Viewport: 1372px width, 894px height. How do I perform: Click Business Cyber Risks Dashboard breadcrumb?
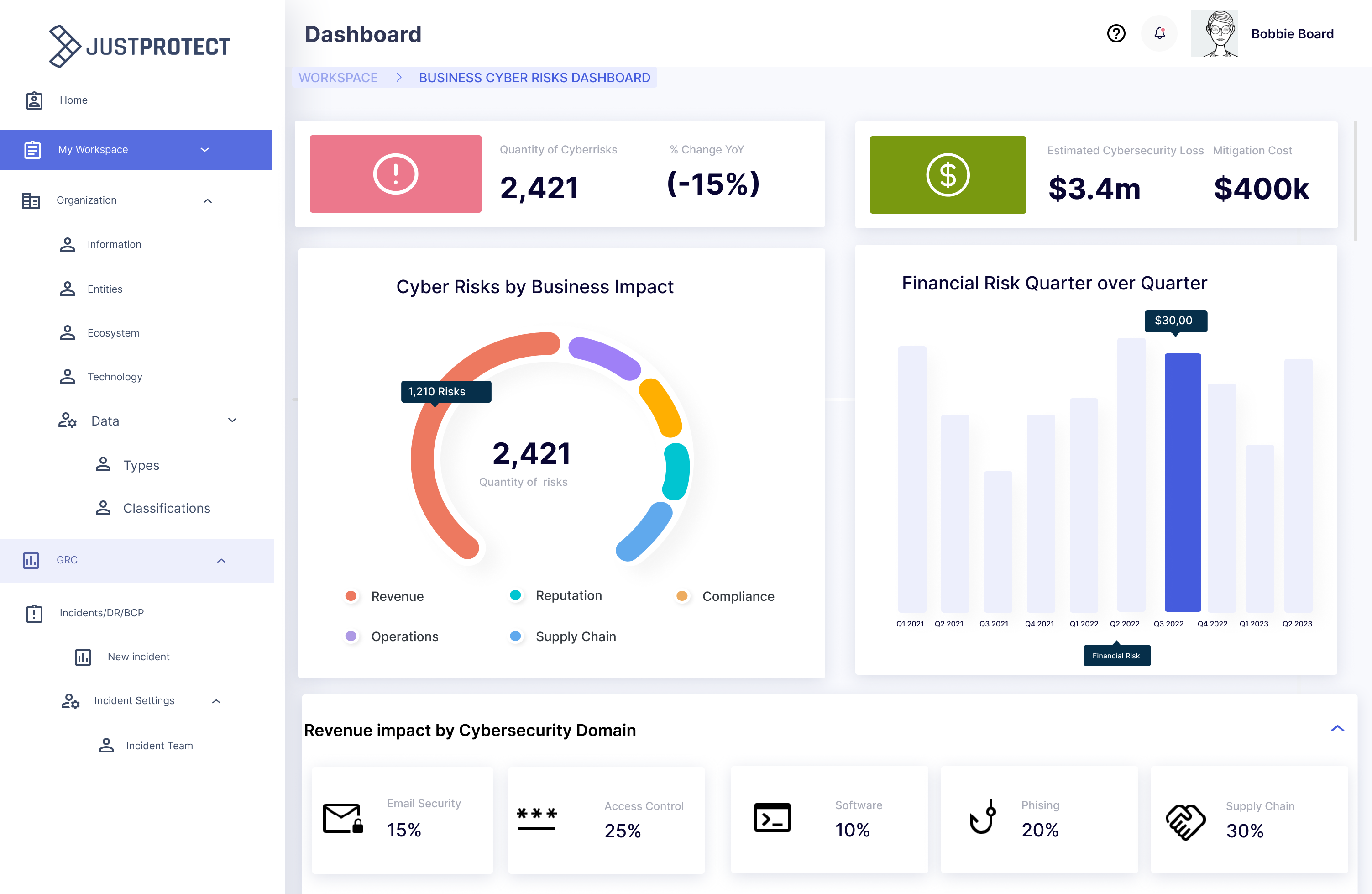[534, 77]
